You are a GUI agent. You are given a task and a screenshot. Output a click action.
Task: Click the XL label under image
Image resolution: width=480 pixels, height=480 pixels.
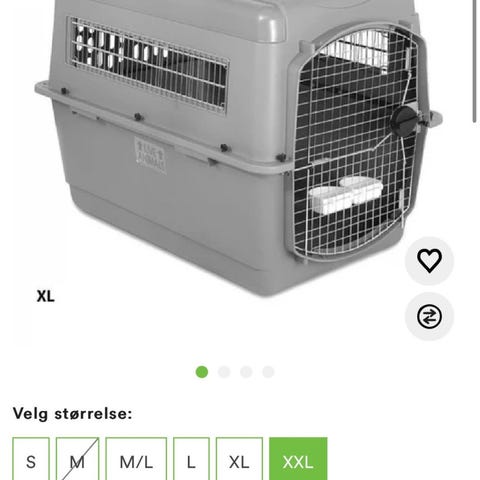[x=46, y=296]
